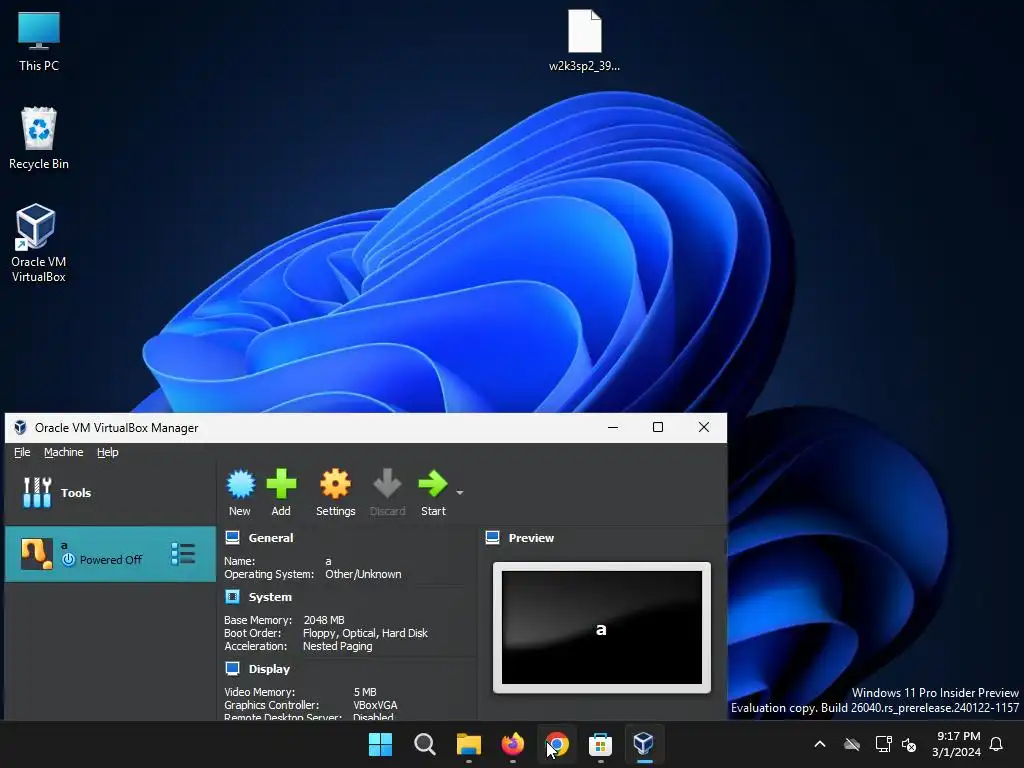Click the Display section header

pos(269,669)
